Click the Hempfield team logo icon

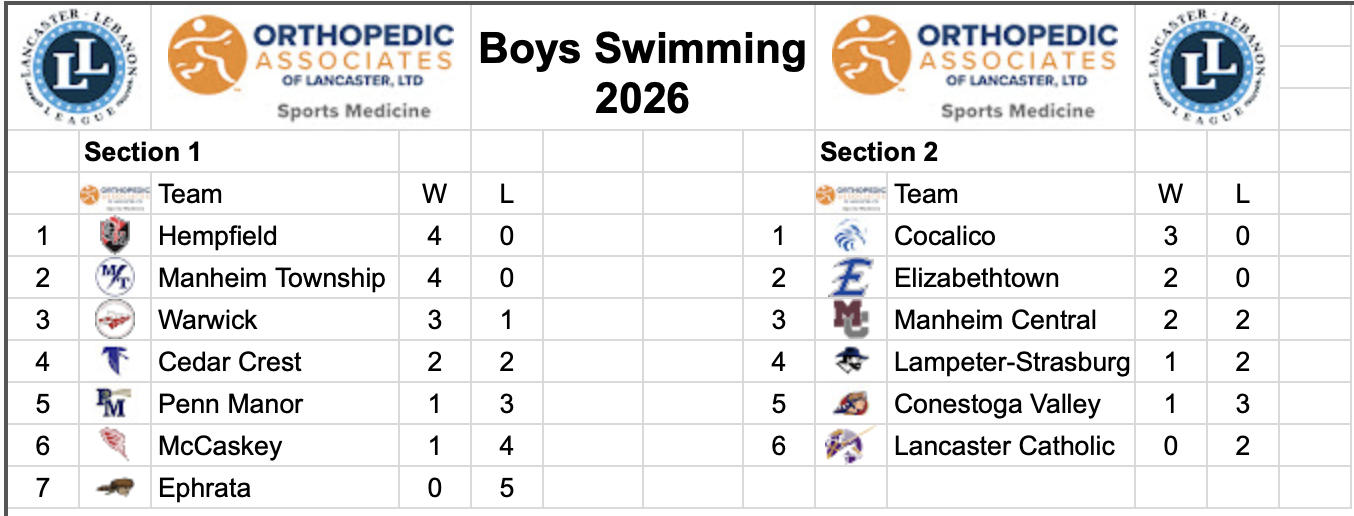[114, 236]
